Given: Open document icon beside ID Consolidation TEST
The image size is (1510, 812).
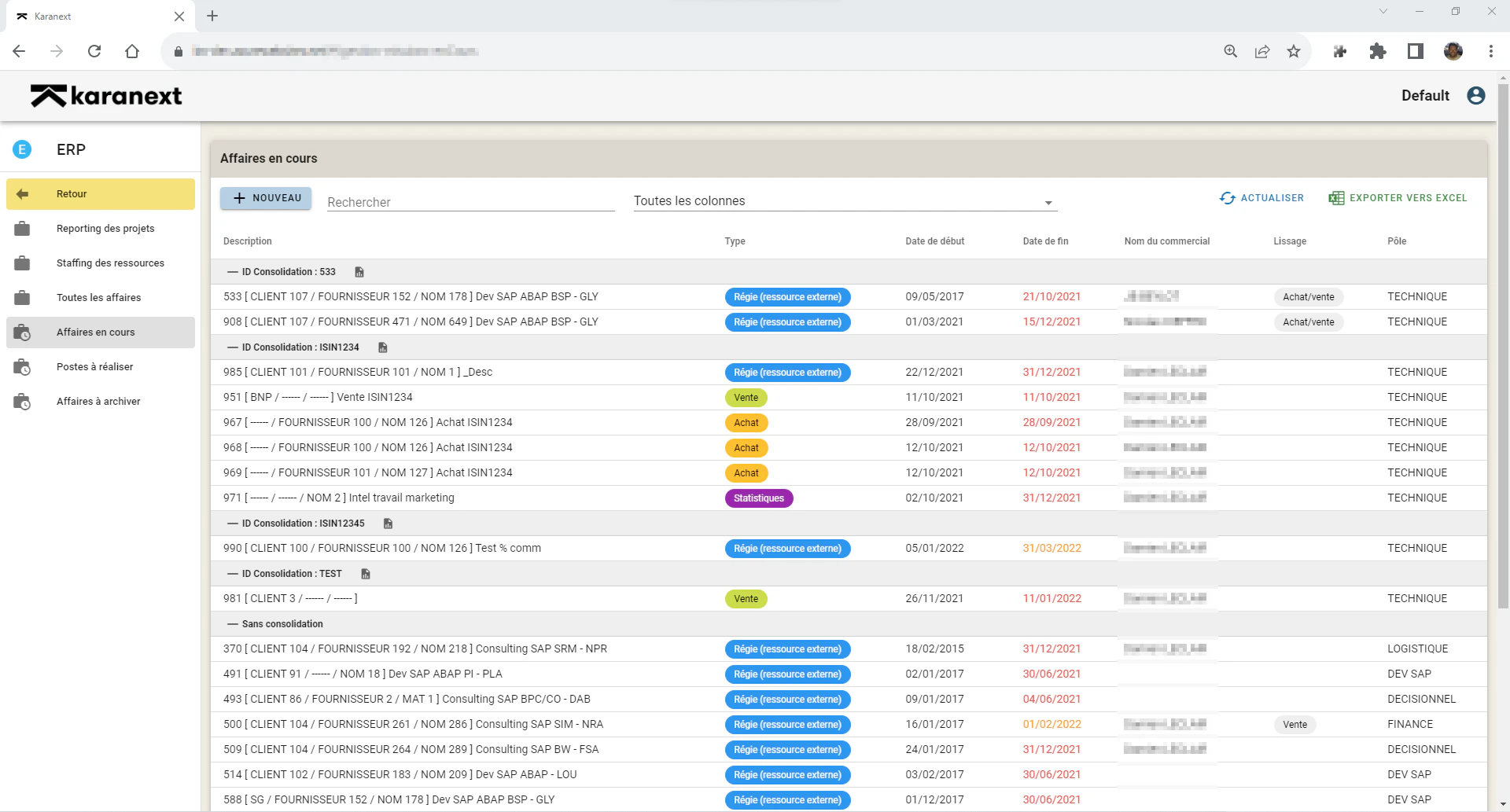Looking at the screenshot, I should 366,574.
